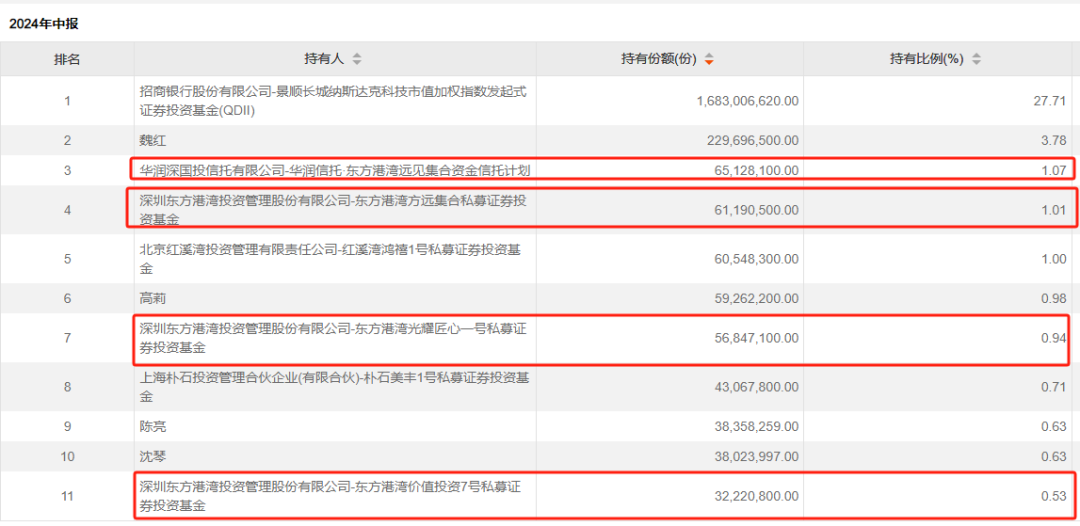The image size is (1080, 526).
Task: Select holder name 陈亮
Action: [152, 427]
